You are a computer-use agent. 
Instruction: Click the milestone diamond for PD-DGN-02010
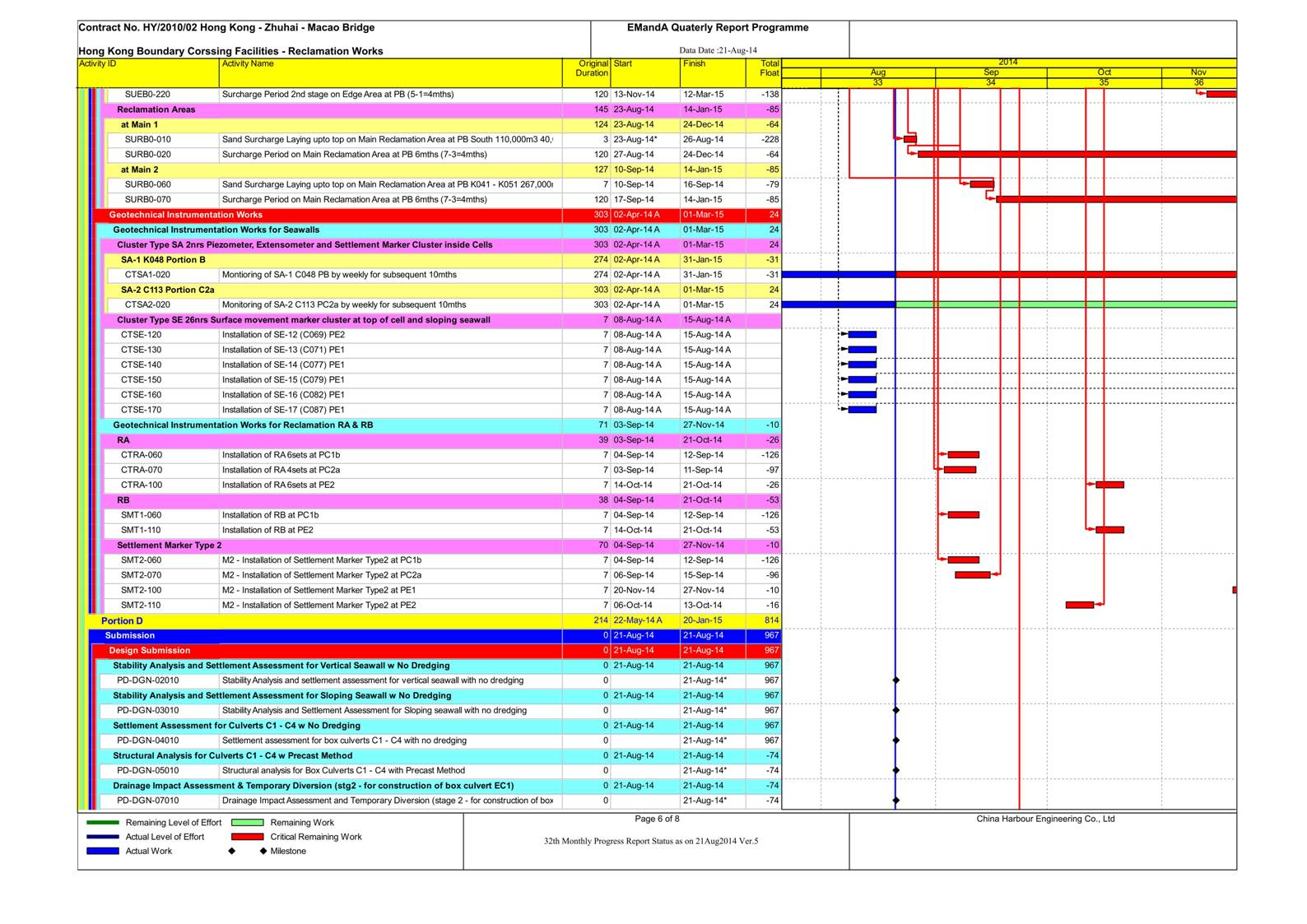coord(895,680)
